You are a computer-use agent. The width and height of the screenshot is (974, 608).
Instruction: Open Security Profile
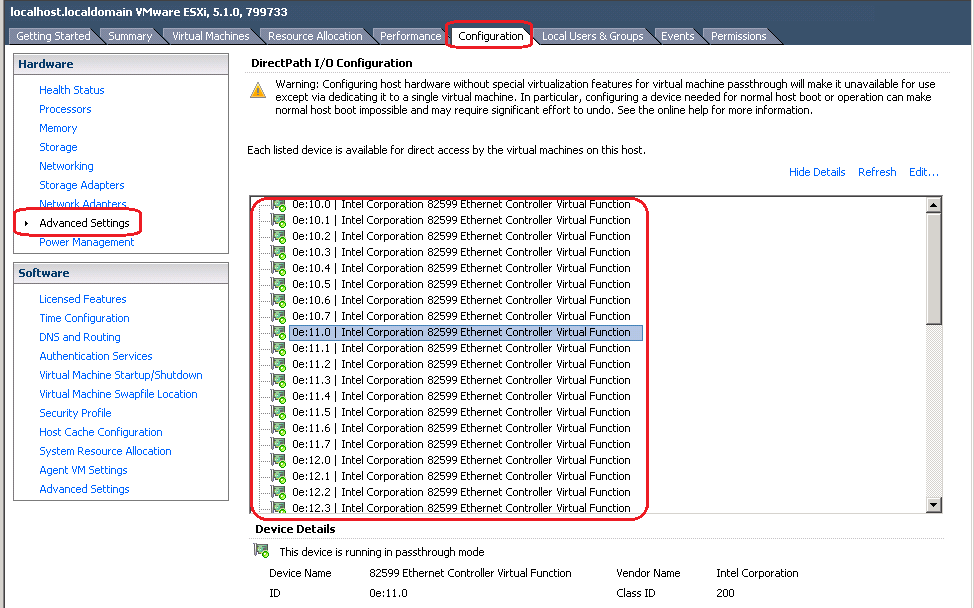[x=75, y=414]
